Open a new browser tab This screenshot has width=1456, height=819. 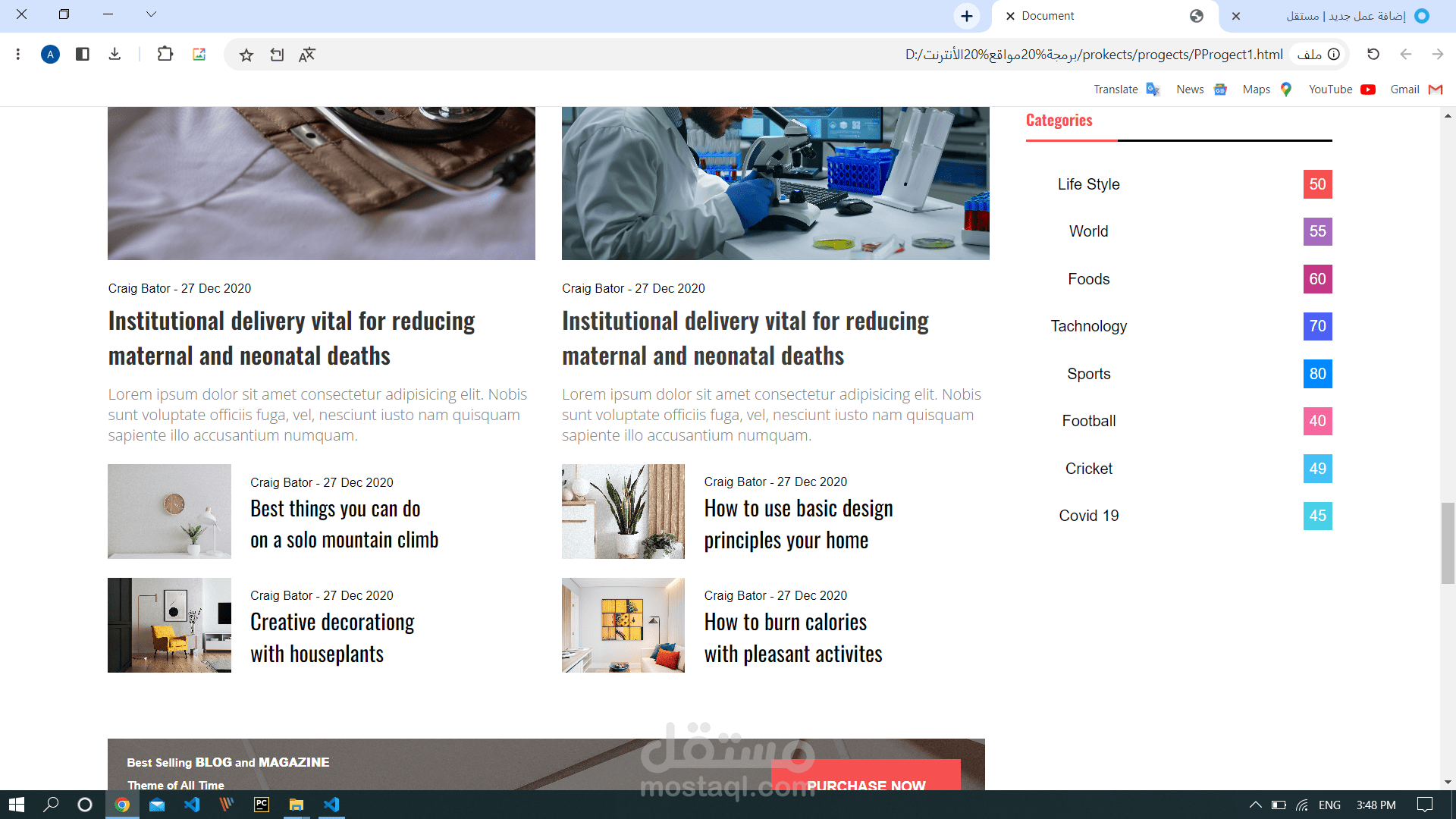(x=966, y=16)
